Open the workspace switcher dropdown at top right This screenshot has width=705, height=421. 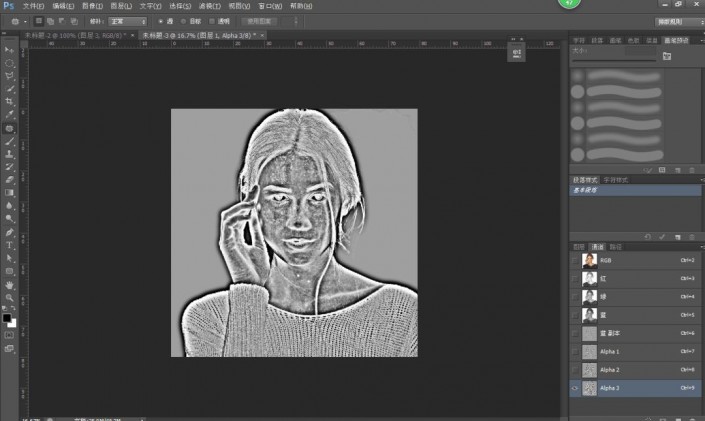[x=677, y=20]
